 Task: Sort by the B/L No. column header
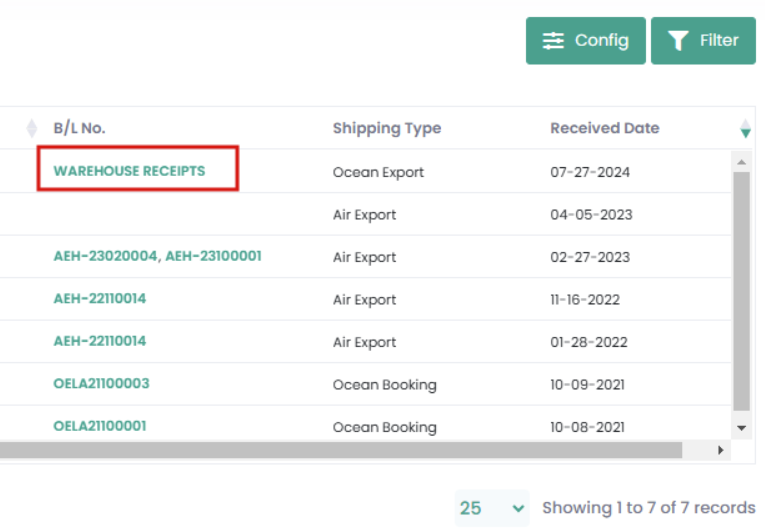[79, 128]
